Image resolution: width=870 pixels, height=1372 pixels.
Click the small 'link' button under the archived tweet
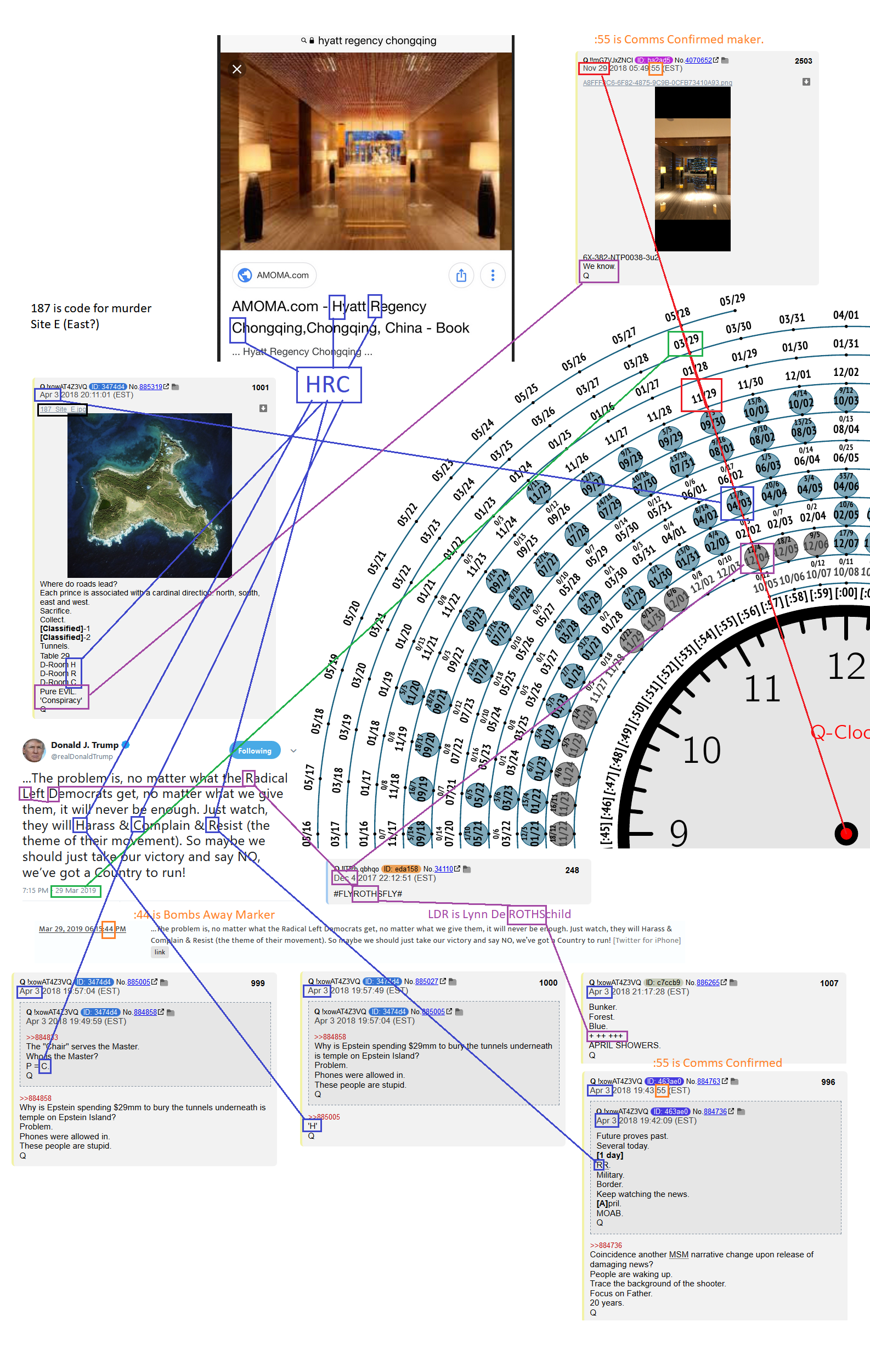coord(160,952)
